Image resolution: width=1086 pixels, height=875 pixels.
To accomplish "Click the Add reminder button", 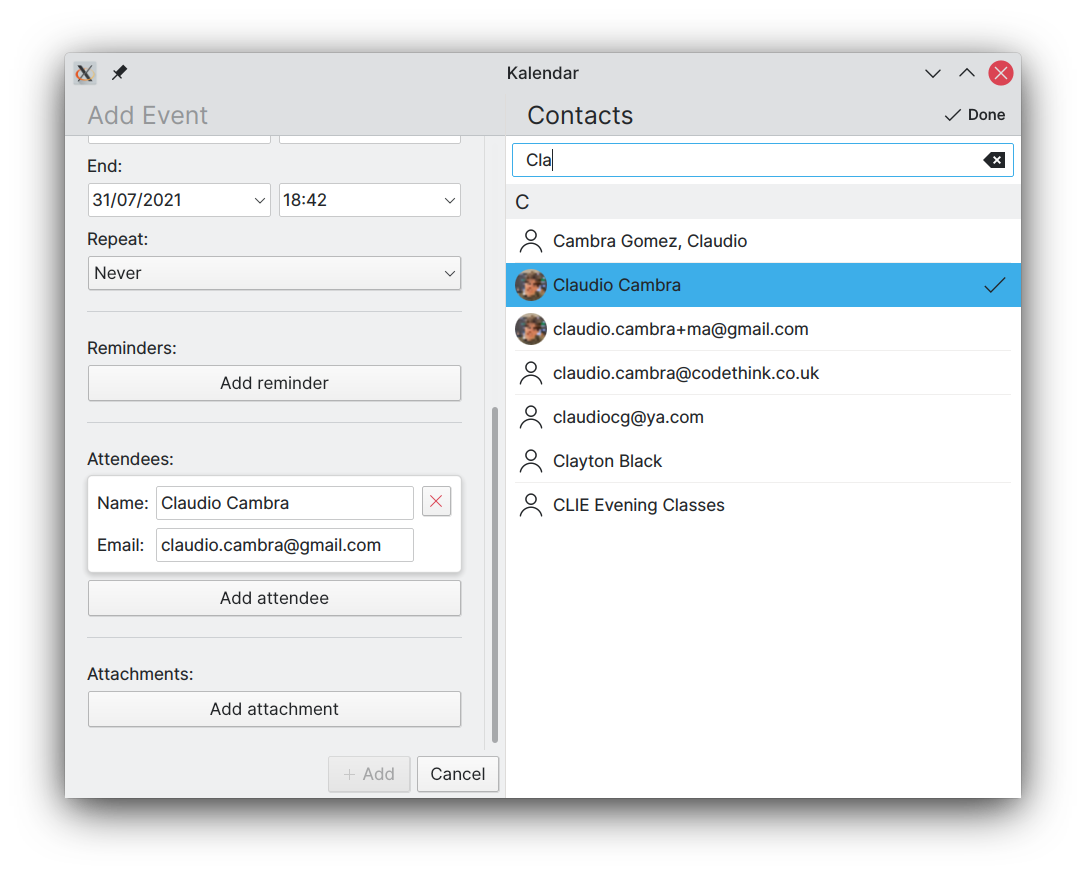I will click(274, 383).
